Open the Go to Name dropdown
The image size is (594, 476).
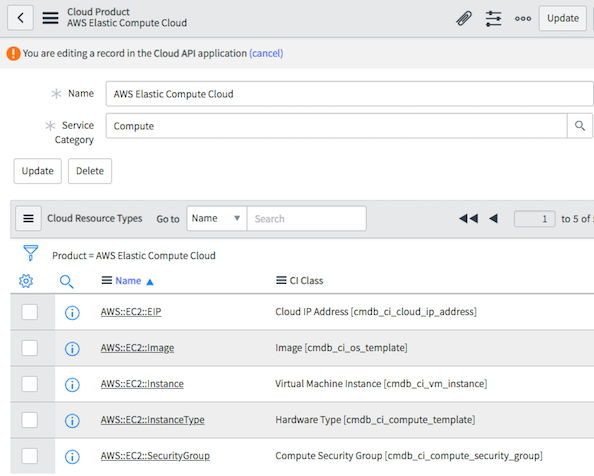point(216,218)
